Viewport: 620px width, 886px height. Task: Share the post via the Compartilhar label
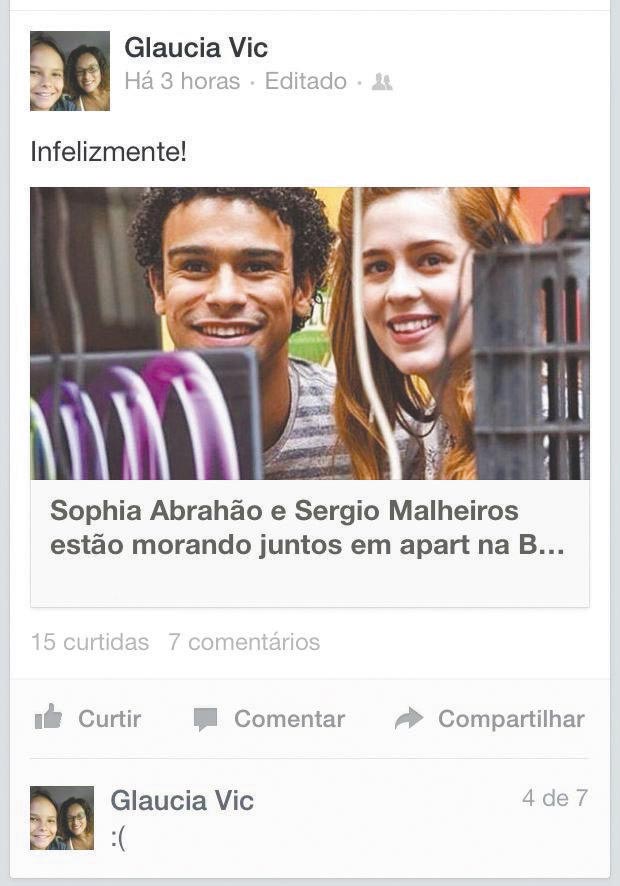click(511, 719)
